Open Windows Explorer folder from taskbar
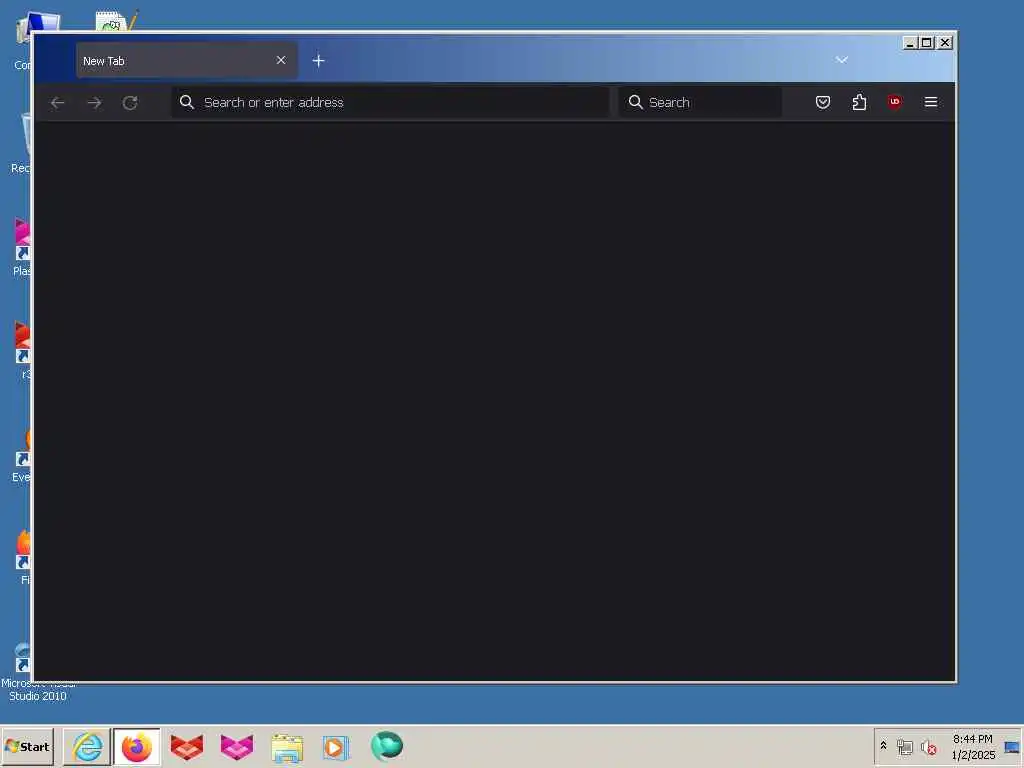The image size is (1024, 768). [287, 748]
